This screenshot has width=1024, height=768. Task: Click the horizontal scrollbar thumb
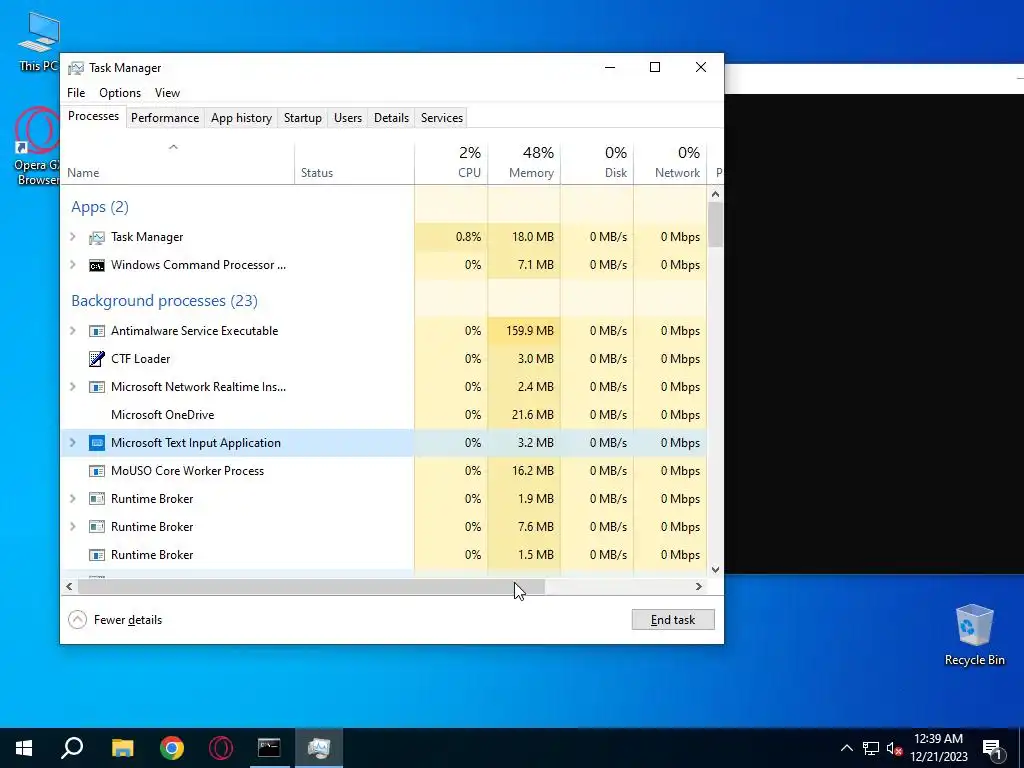pyautogui.click(x=311, y=586)
